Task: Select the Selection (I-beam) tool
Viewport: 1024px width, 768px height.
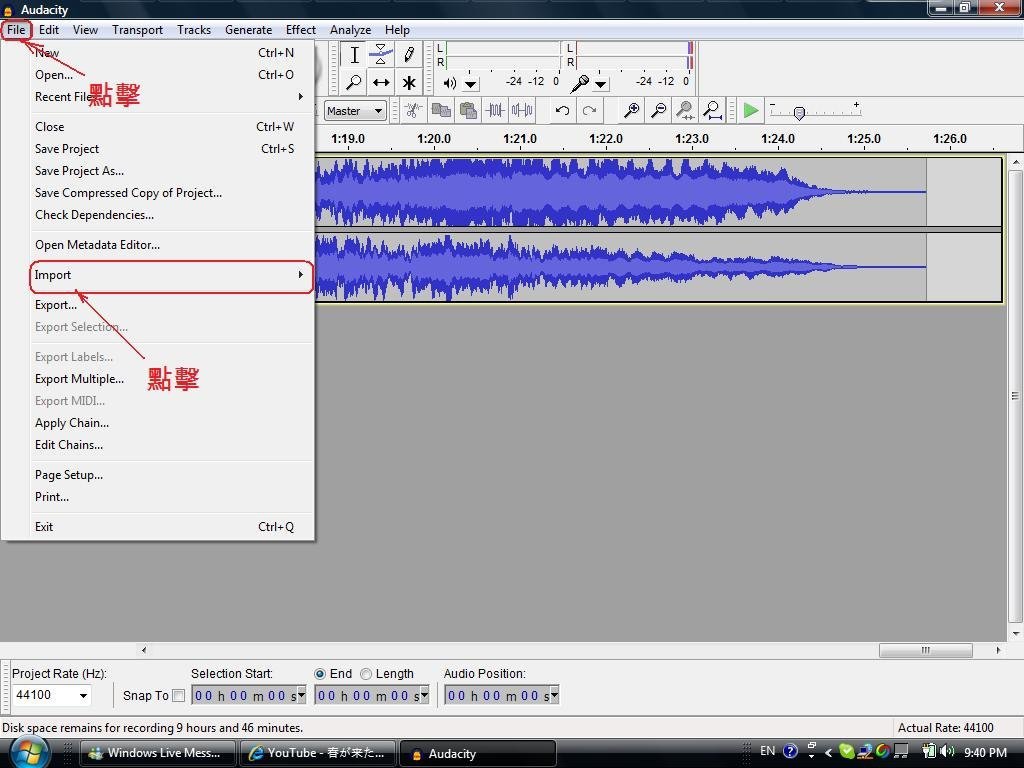Action: coord(354,55)
